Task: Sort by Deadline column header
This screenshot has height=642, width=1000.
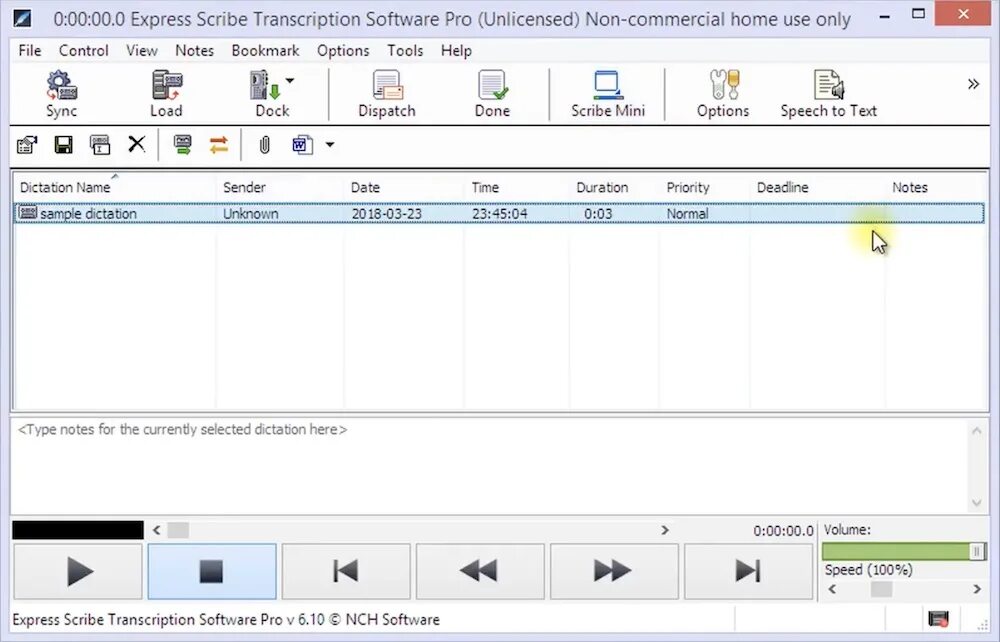Action: point(818,187)
